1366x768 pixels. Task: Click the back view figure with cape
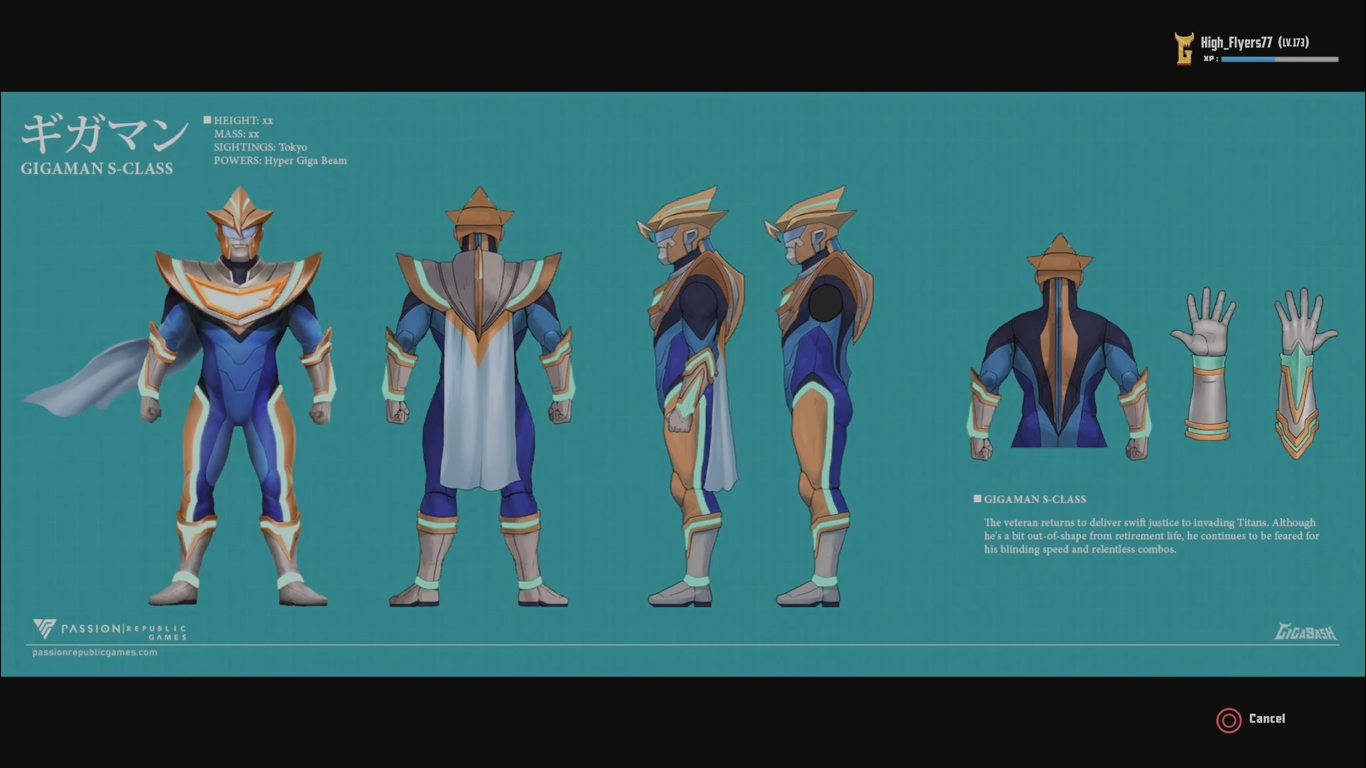[479, 396]
